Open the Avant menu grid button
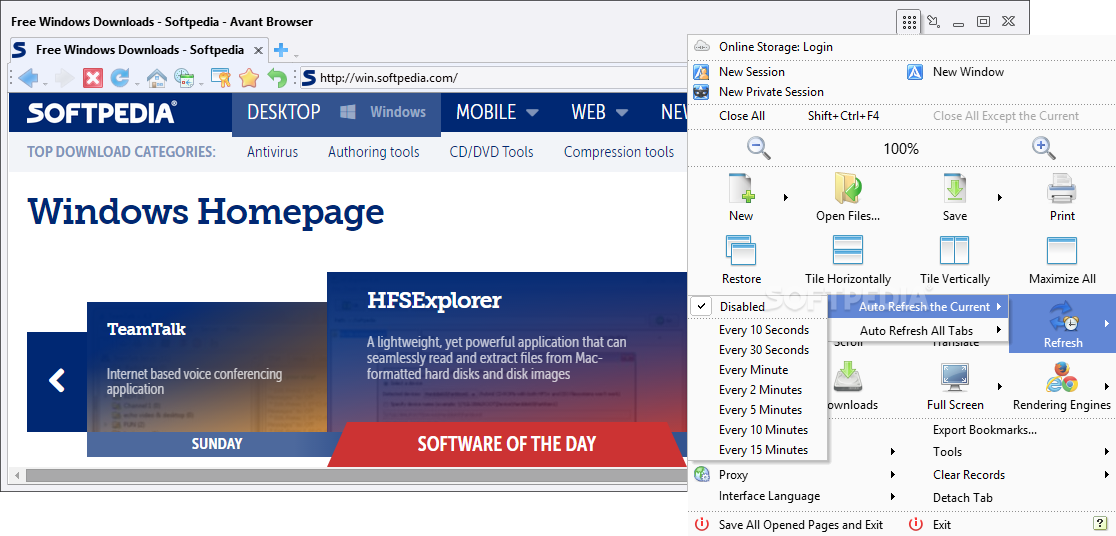The height and width of the screenshot is (536, 1116). coord(908,22)
